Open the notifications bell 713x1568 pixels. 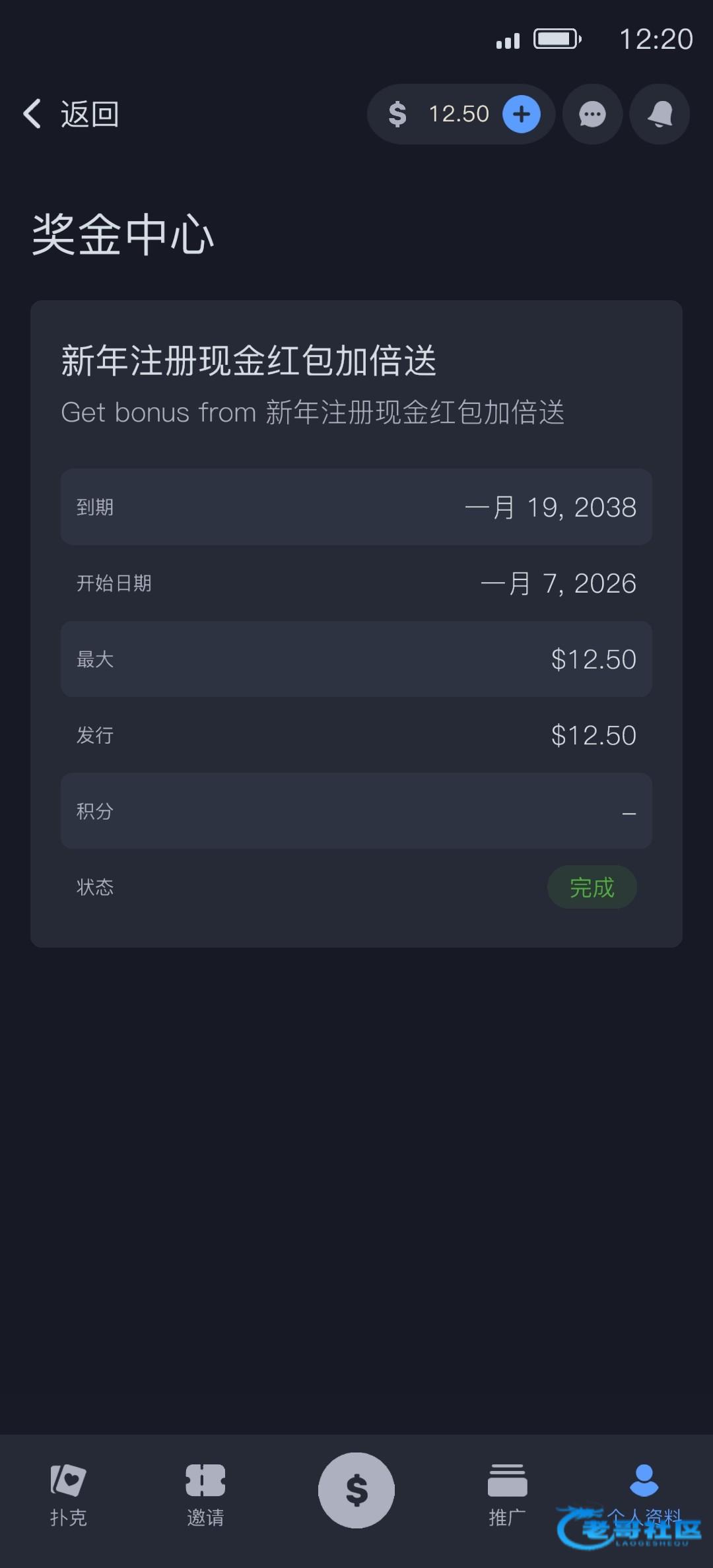(660, 114)
